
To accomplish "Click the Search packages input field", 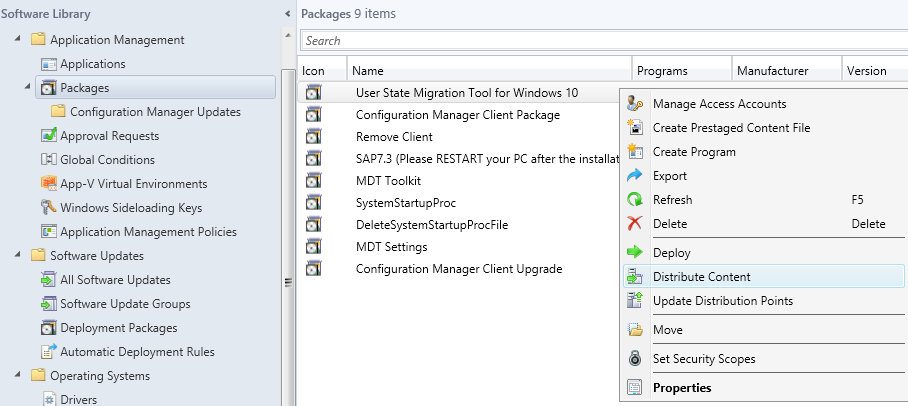I will tap(604, 41).
